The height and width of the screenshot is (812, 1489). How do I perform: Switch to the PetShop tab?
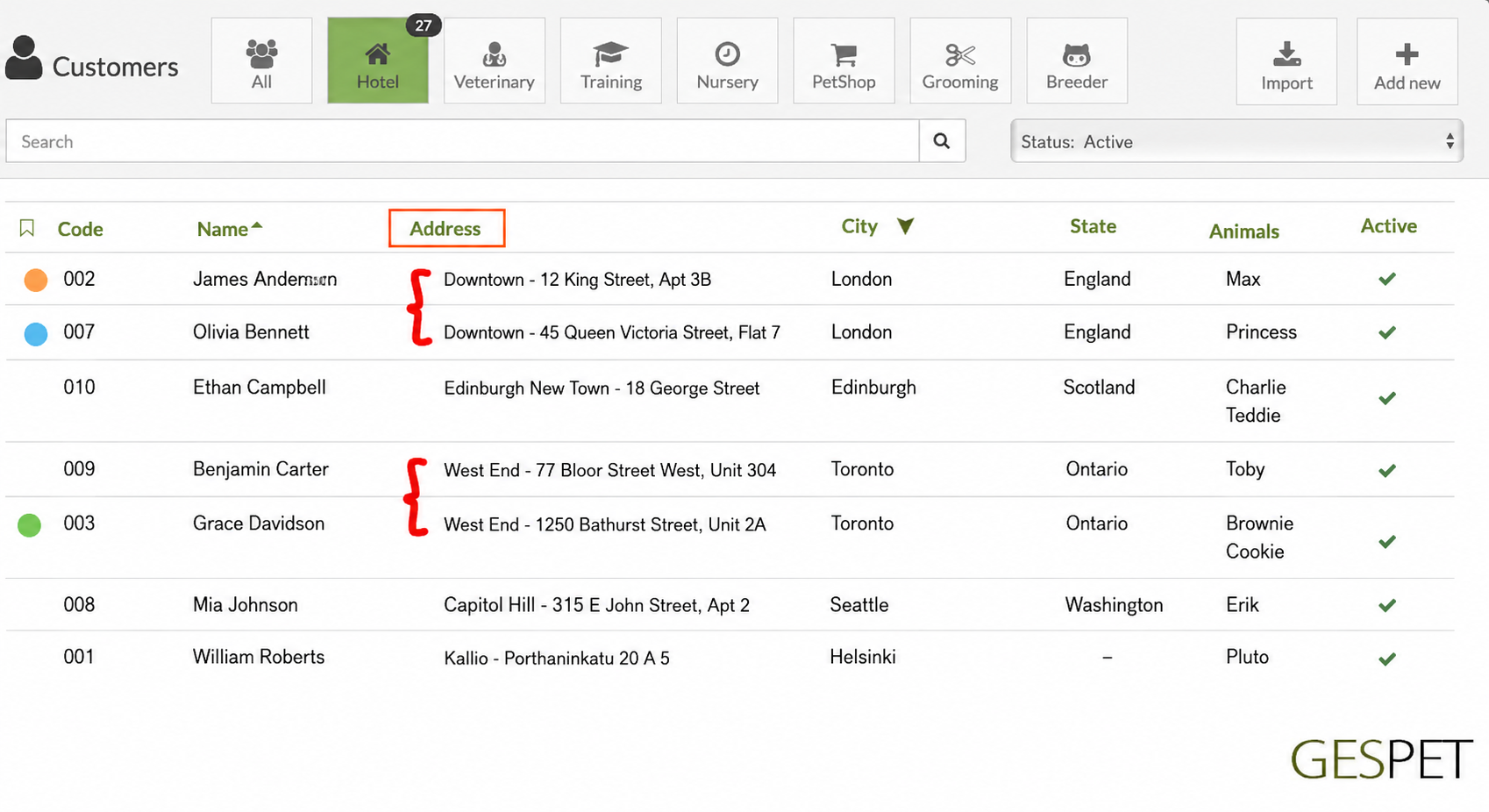[x=844, y=61]
